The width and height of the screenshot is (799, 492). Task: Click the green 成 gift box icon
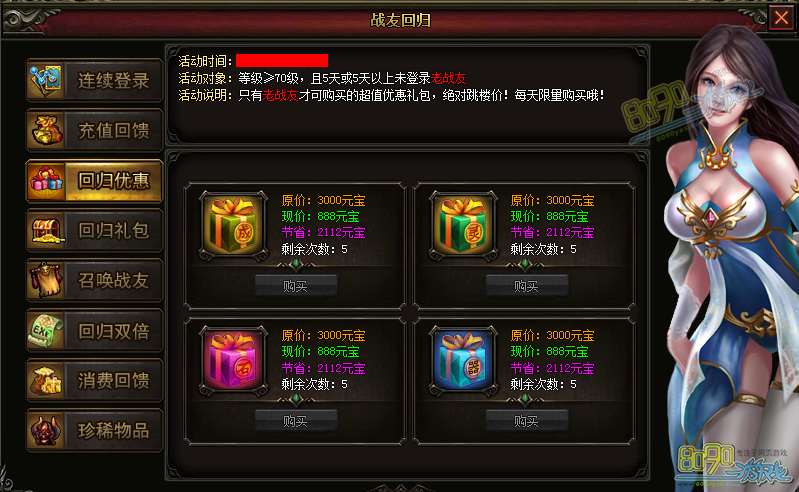pyautogui.click(x=233, y=225)
